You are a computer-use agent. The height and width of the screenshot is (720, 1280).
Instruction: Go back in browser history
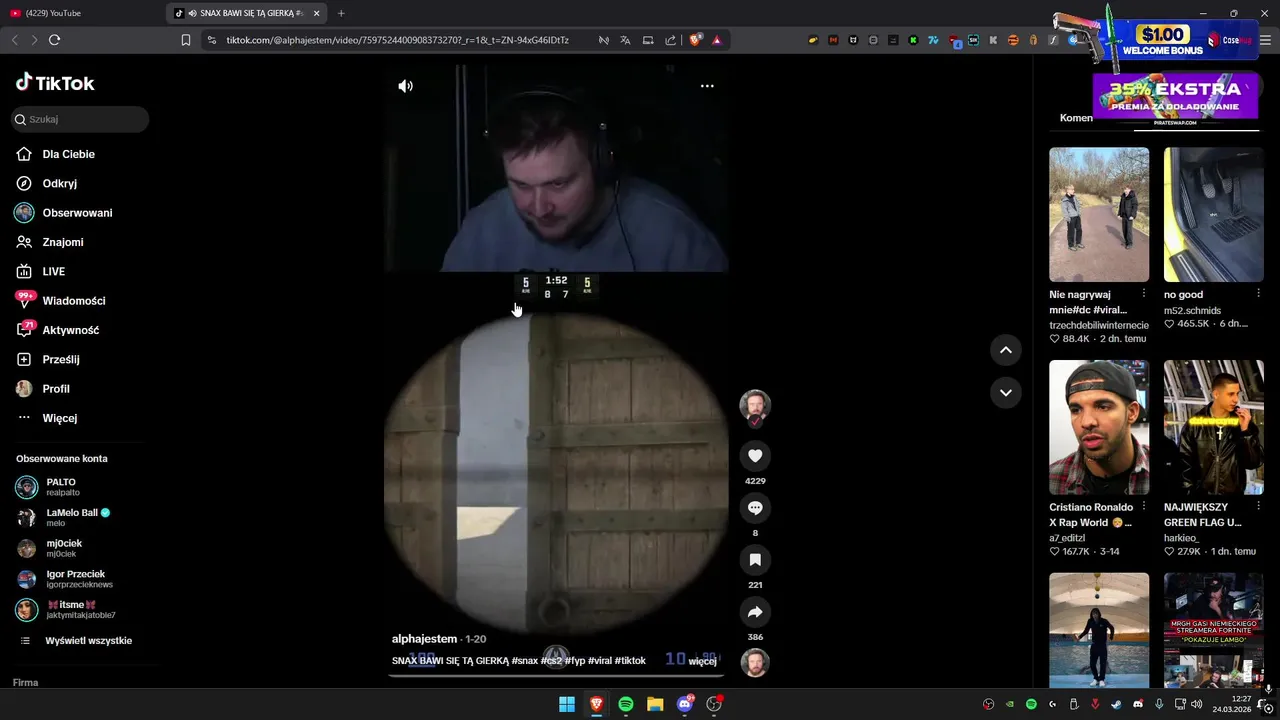[14, 40]
